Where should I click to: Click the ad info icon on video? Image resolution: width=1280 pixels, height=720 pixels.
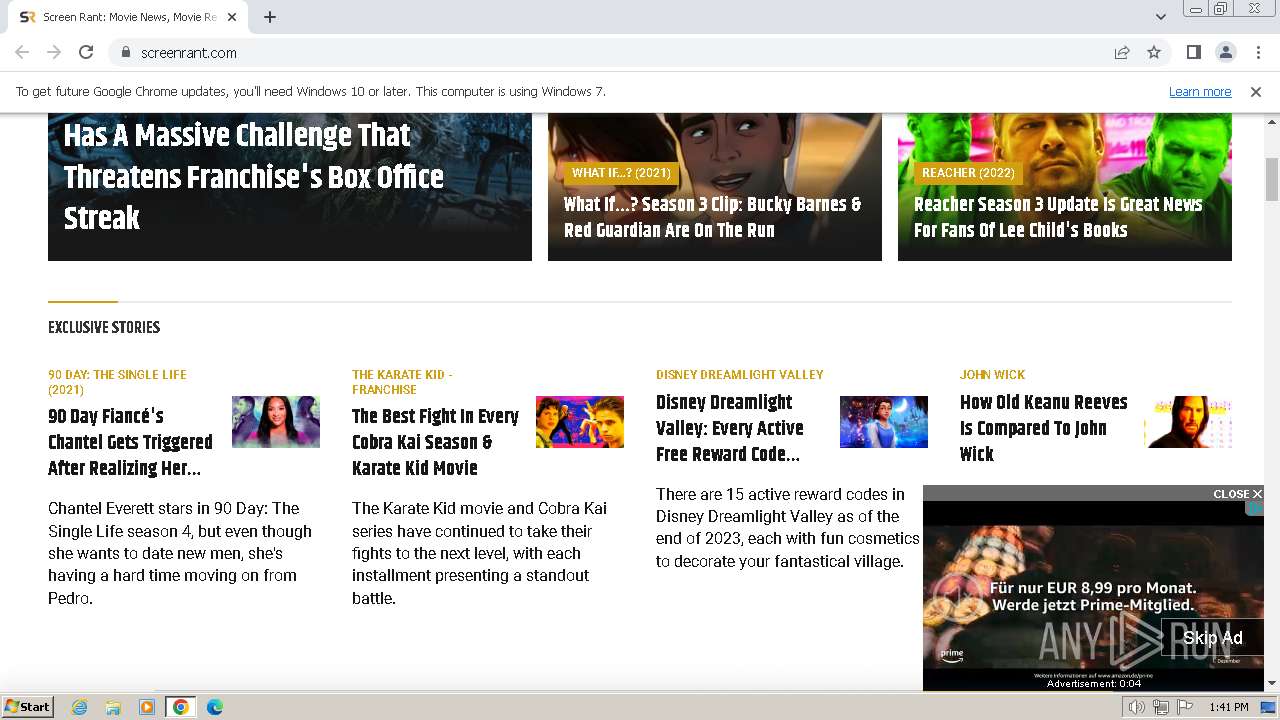pos(1255,509)
